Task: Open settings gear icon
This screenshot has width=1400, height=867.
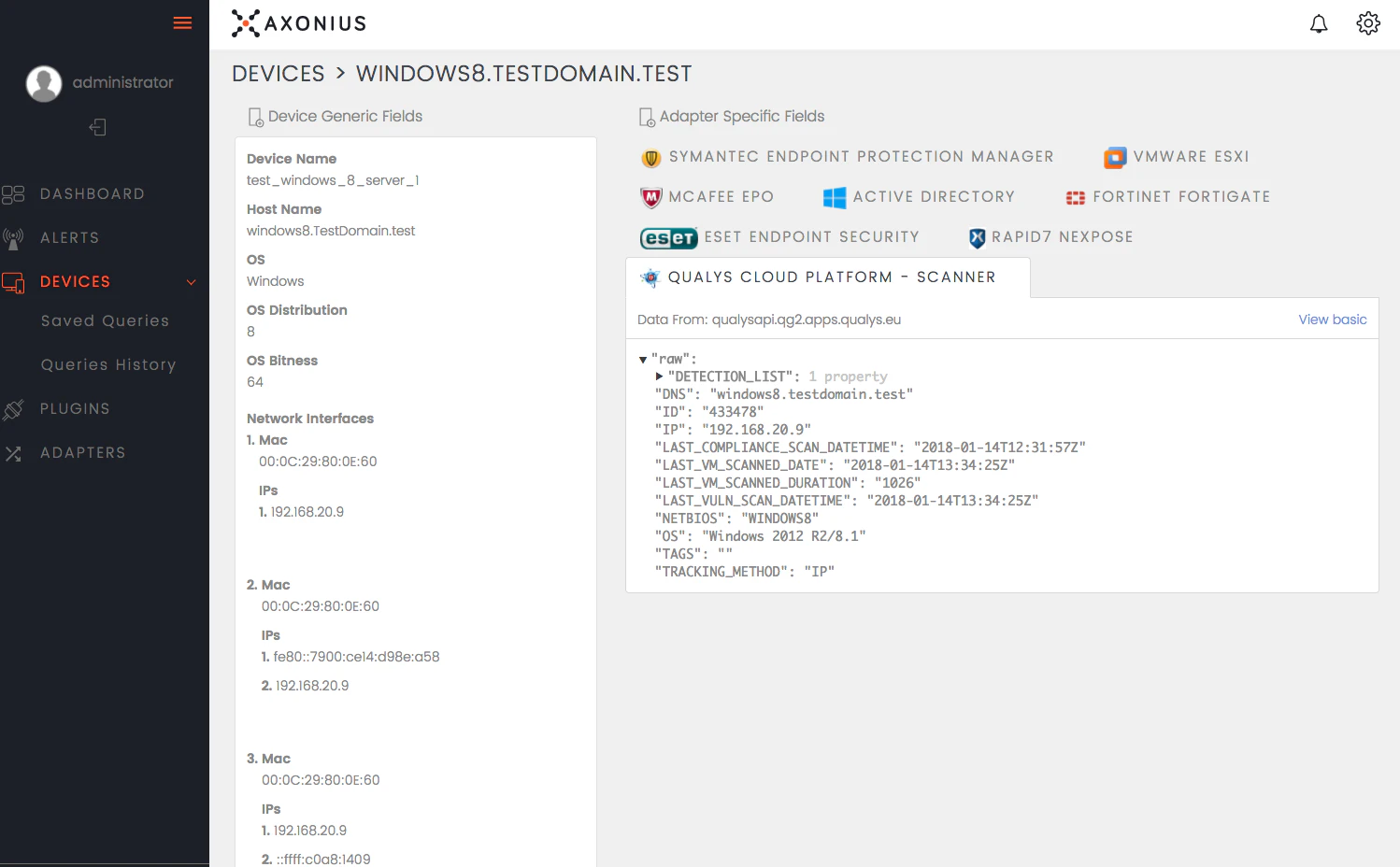Action: pyautogui.click(x=1368, y=23)
